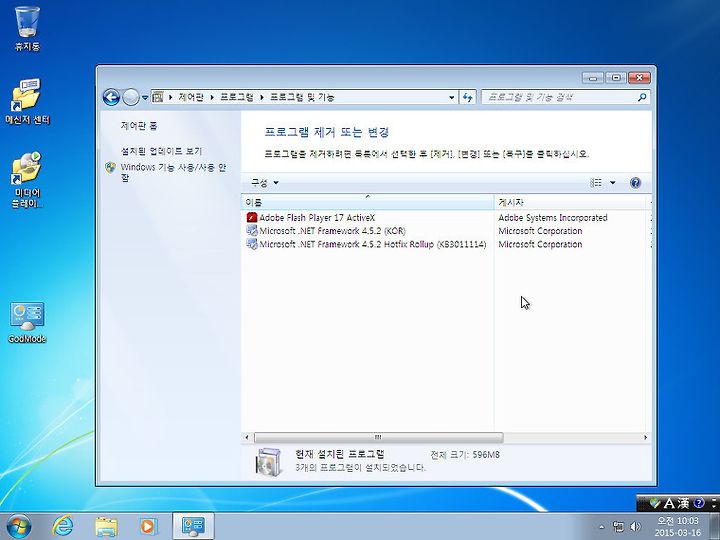Image resolution: width=720 pixels, height=540 pixels.
Task: Click Adobe Systems Incorporated publisher cell
Action: pyautogui.click(x=553, y=218)
